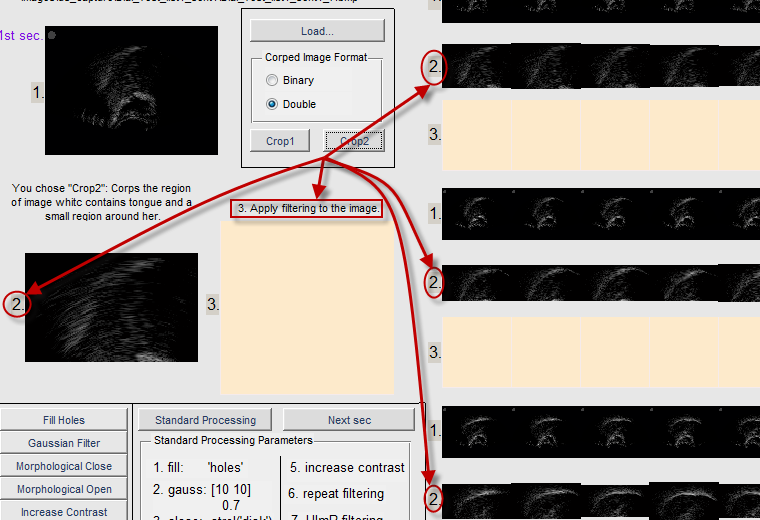Go to Next sec

(x=349, y=420)
